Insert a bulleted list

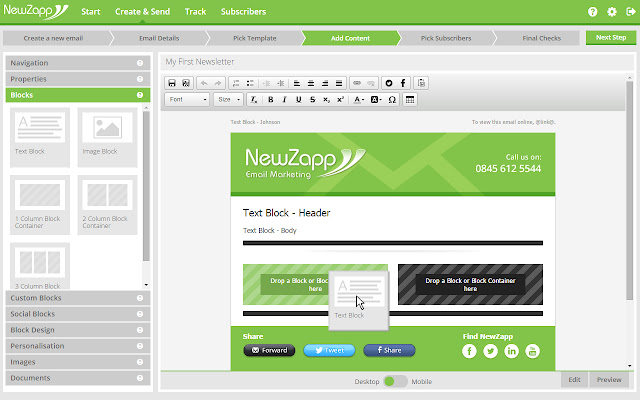coord(250,83)
